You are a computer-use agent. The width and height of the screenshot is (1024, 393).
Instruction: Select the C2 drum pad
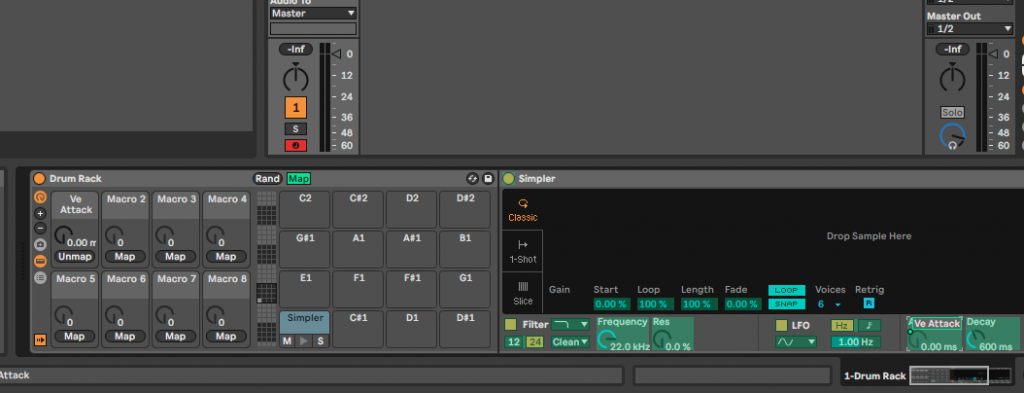305,210
